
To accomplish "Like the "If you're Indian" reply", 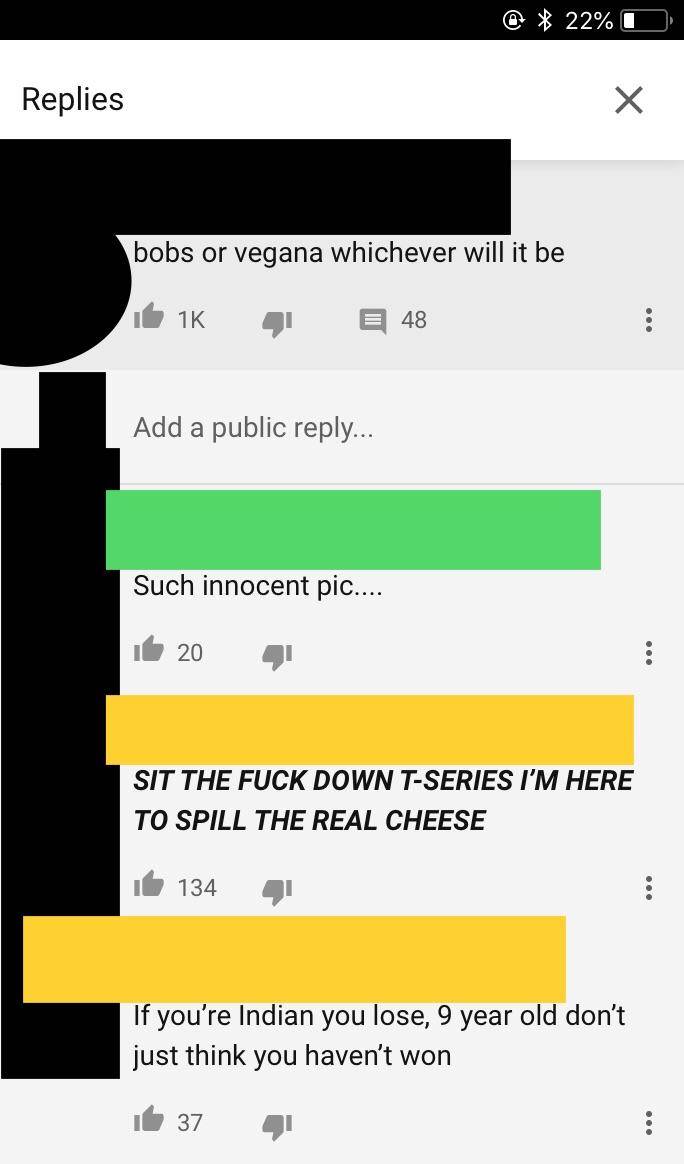I will coord(149,1118).
